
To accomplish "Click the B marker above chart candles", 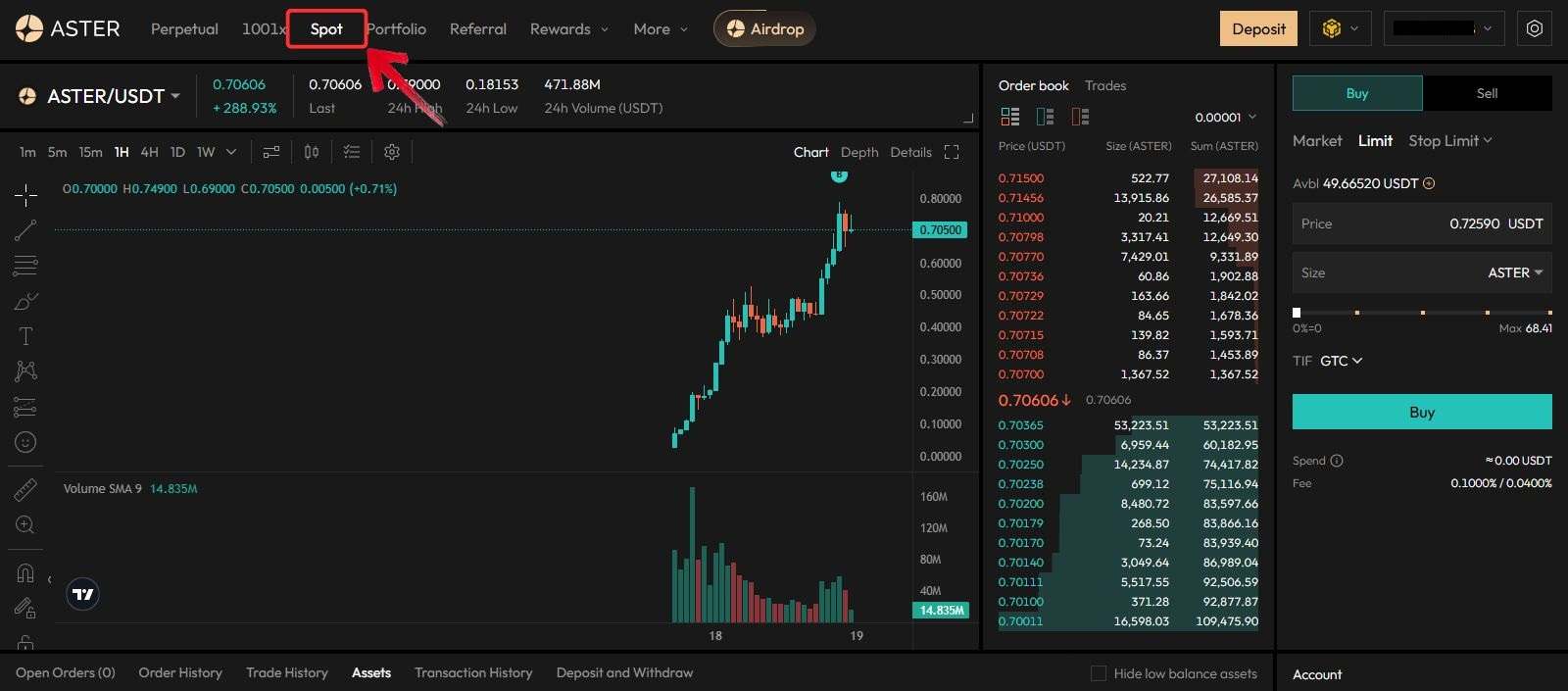I will 839,175.
